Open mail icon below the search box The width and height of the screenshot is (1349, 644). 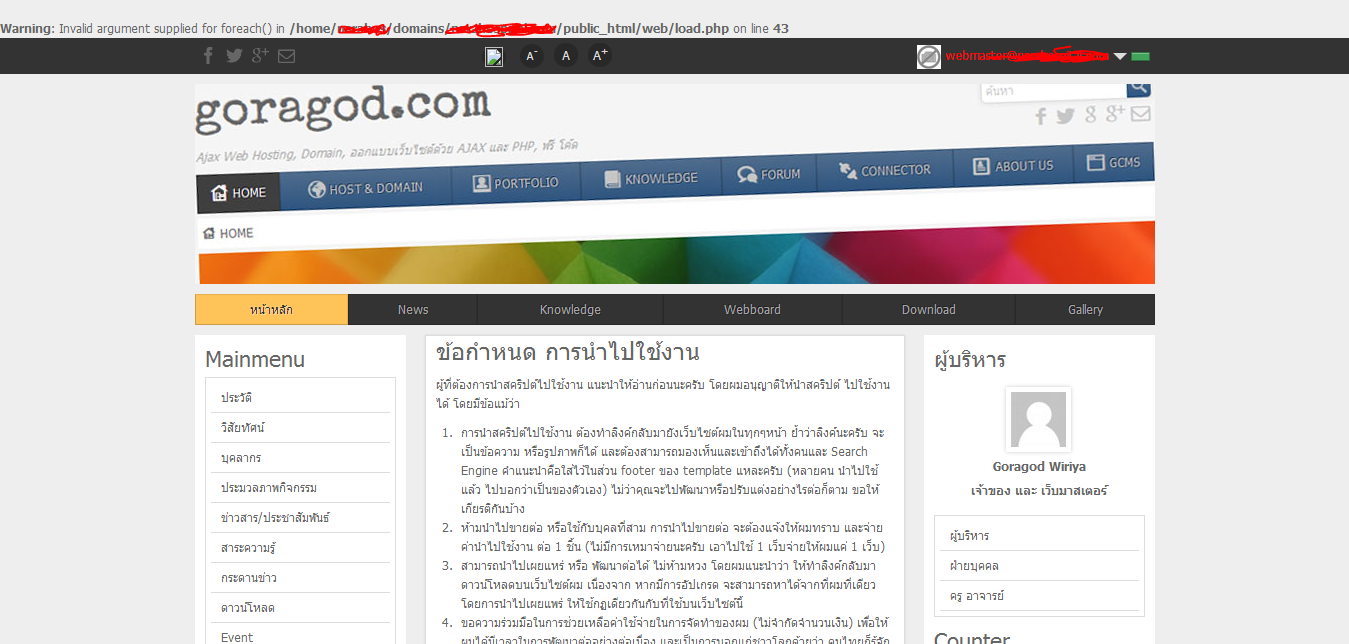[x=1141, y=114]
